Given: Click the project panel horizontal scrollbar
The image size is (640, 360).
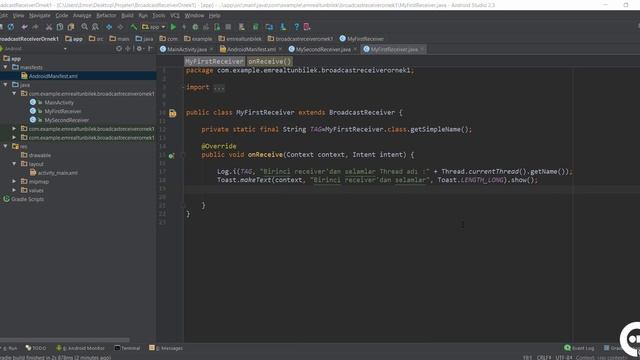Looking at the screenshot, I should click(65, 340).
